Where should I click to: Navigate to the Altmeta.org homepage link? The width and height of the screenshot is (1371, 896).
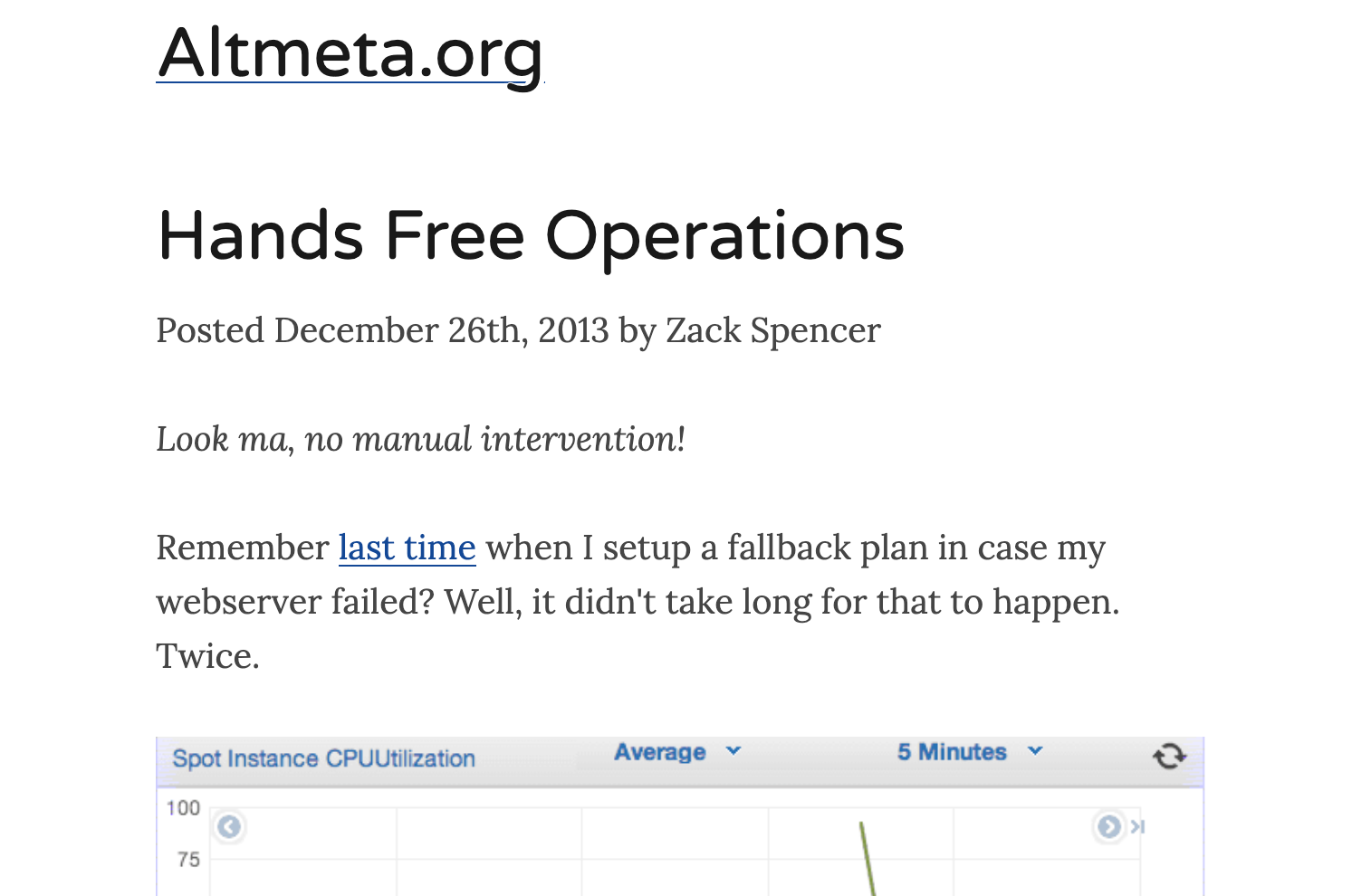coord(350,54)
